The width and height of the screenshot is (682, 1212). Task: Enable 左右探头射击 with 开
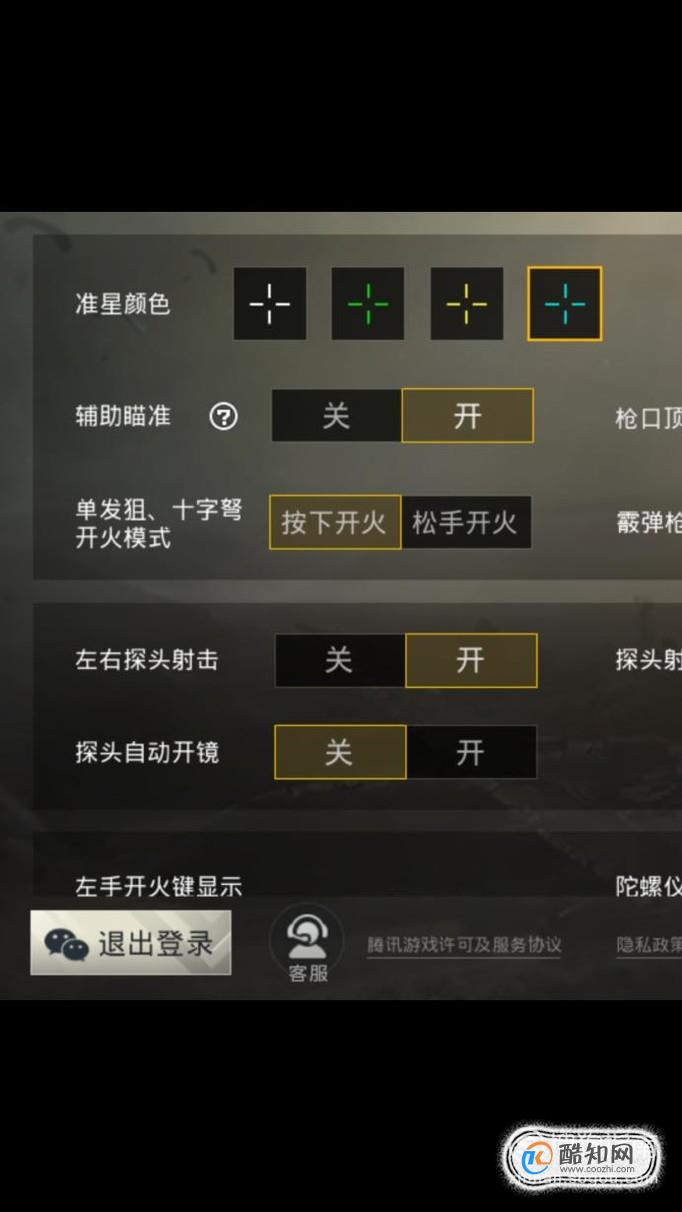point(471,660)
